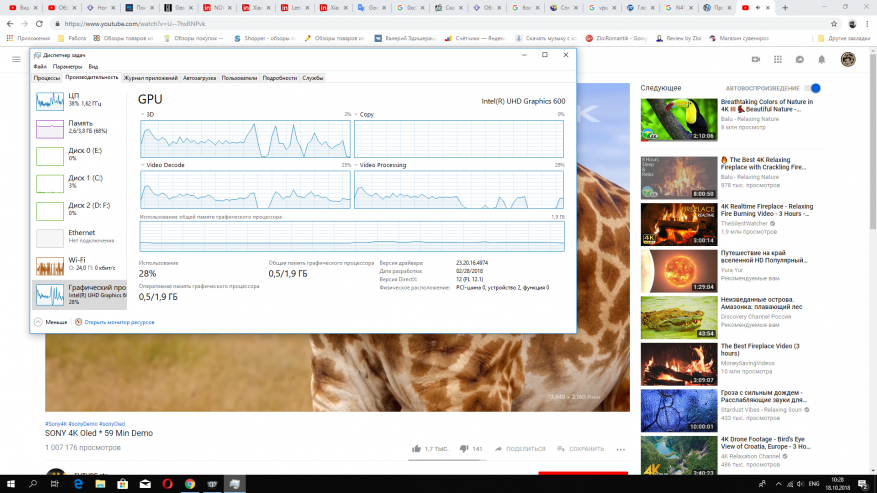Screen dimensions: 877x493
Task: Expand the Video Processing graph dropdown
Action: 356,165
